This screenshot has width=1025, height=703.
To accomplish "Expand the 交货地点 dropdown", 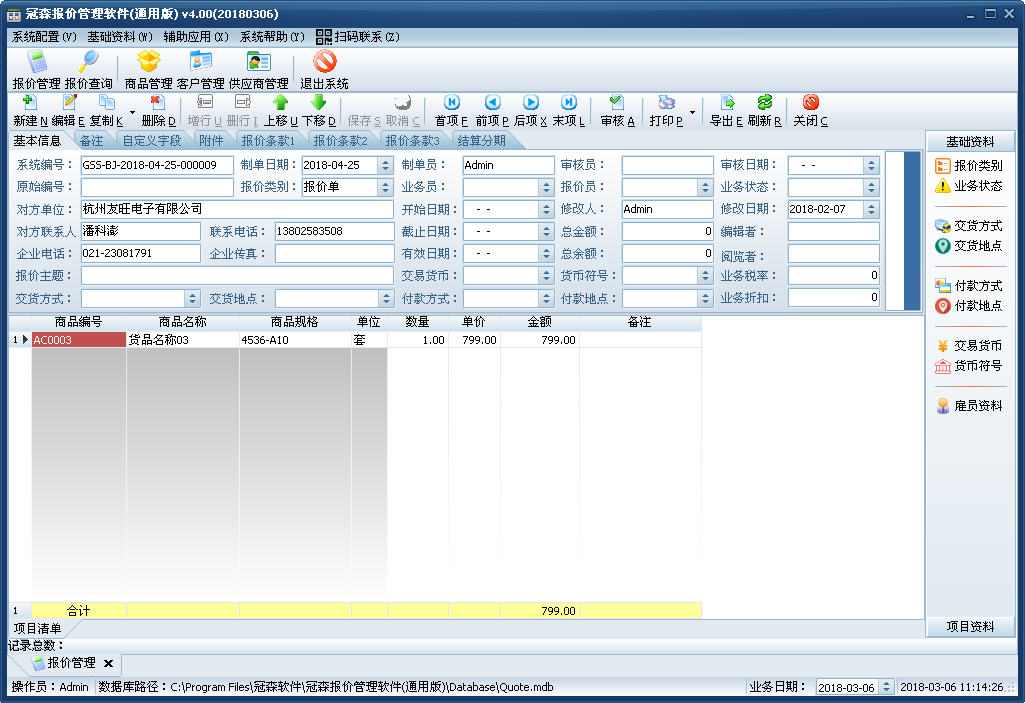I will pos(386,298).
